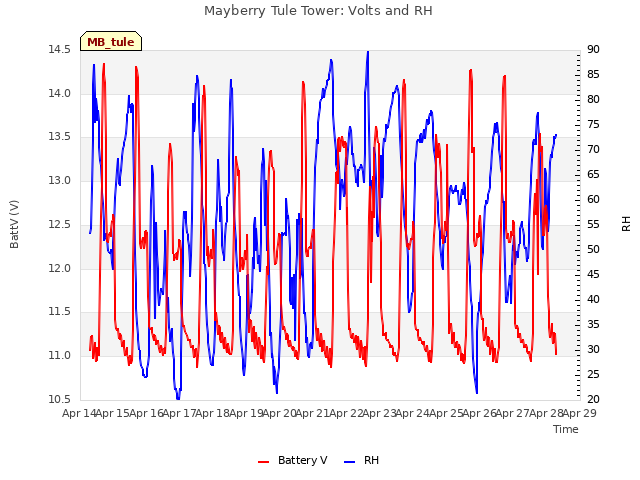Toggle the RH legend entry
This screenshot has width=640, height=480.
362,460
